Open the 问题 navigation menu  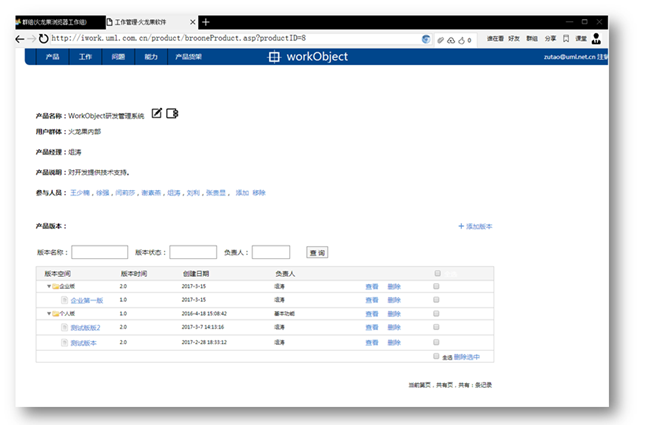click(118, 57)
